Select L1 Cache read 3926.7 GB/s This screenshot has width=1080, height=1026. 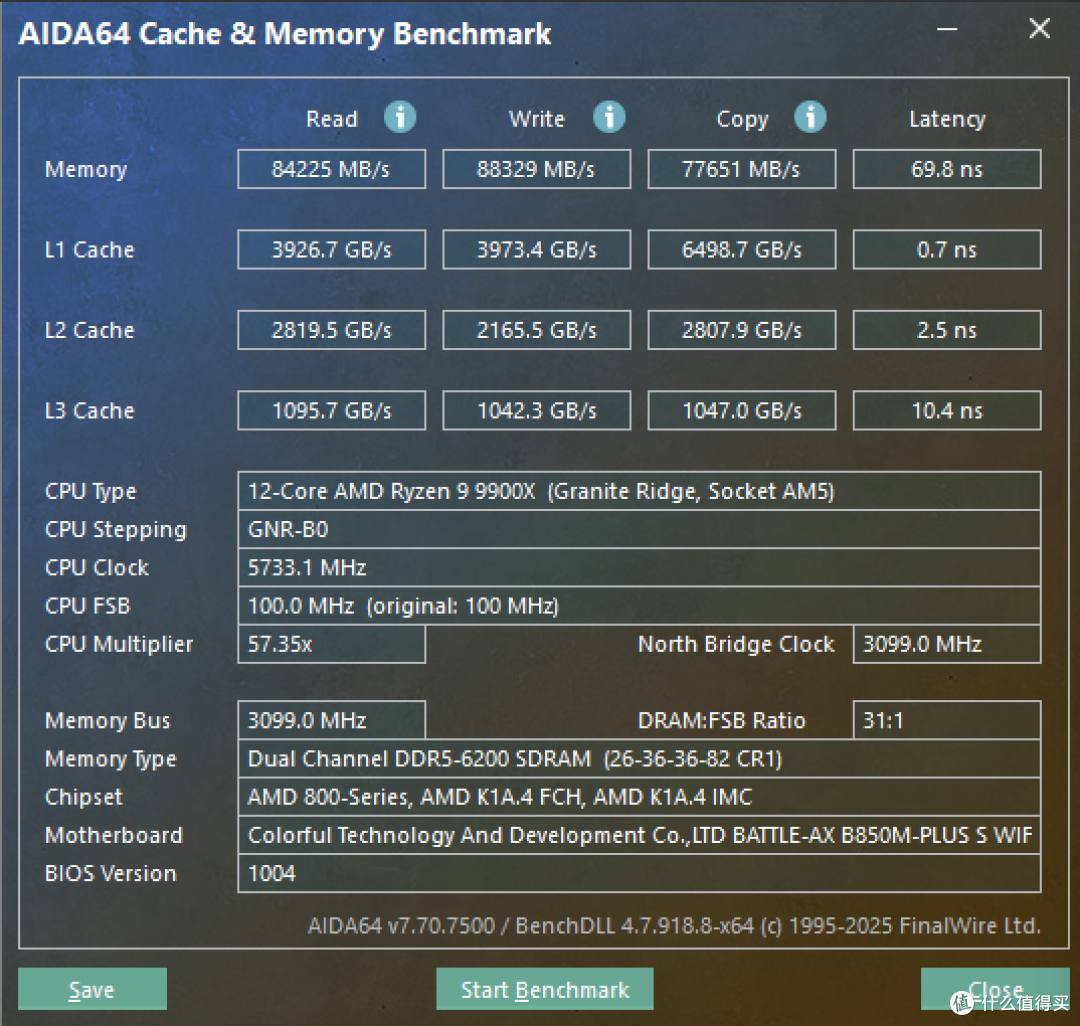(x=331, y=249)
